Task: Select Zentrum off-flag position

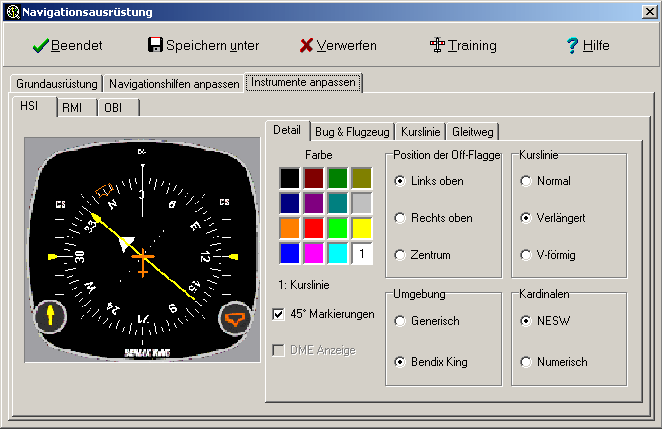Action: (423, 255)
